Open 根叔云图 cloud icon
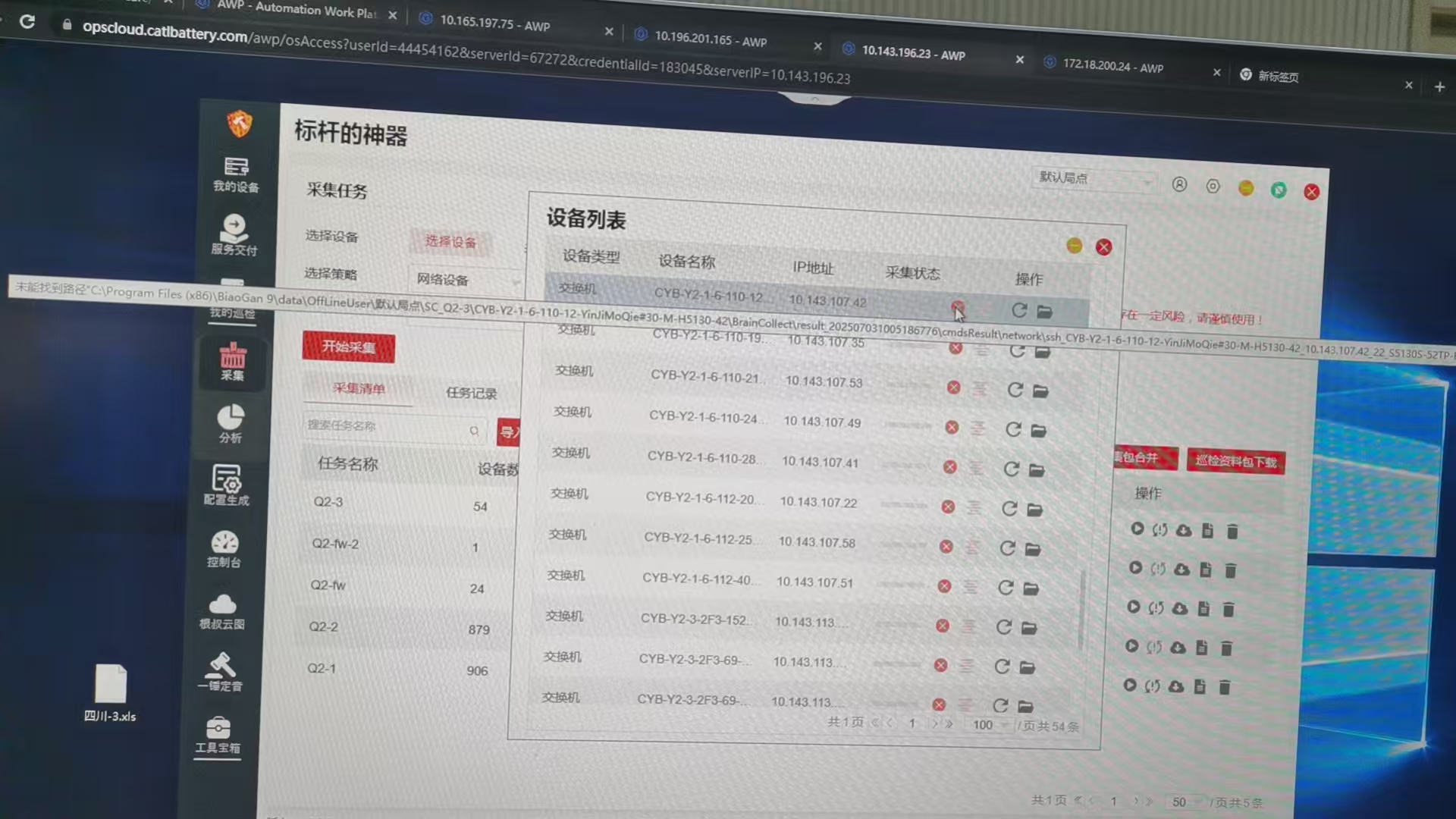The height and width of the screenshot is (819, 1456). pyautogui.click(x=222, y=610)
